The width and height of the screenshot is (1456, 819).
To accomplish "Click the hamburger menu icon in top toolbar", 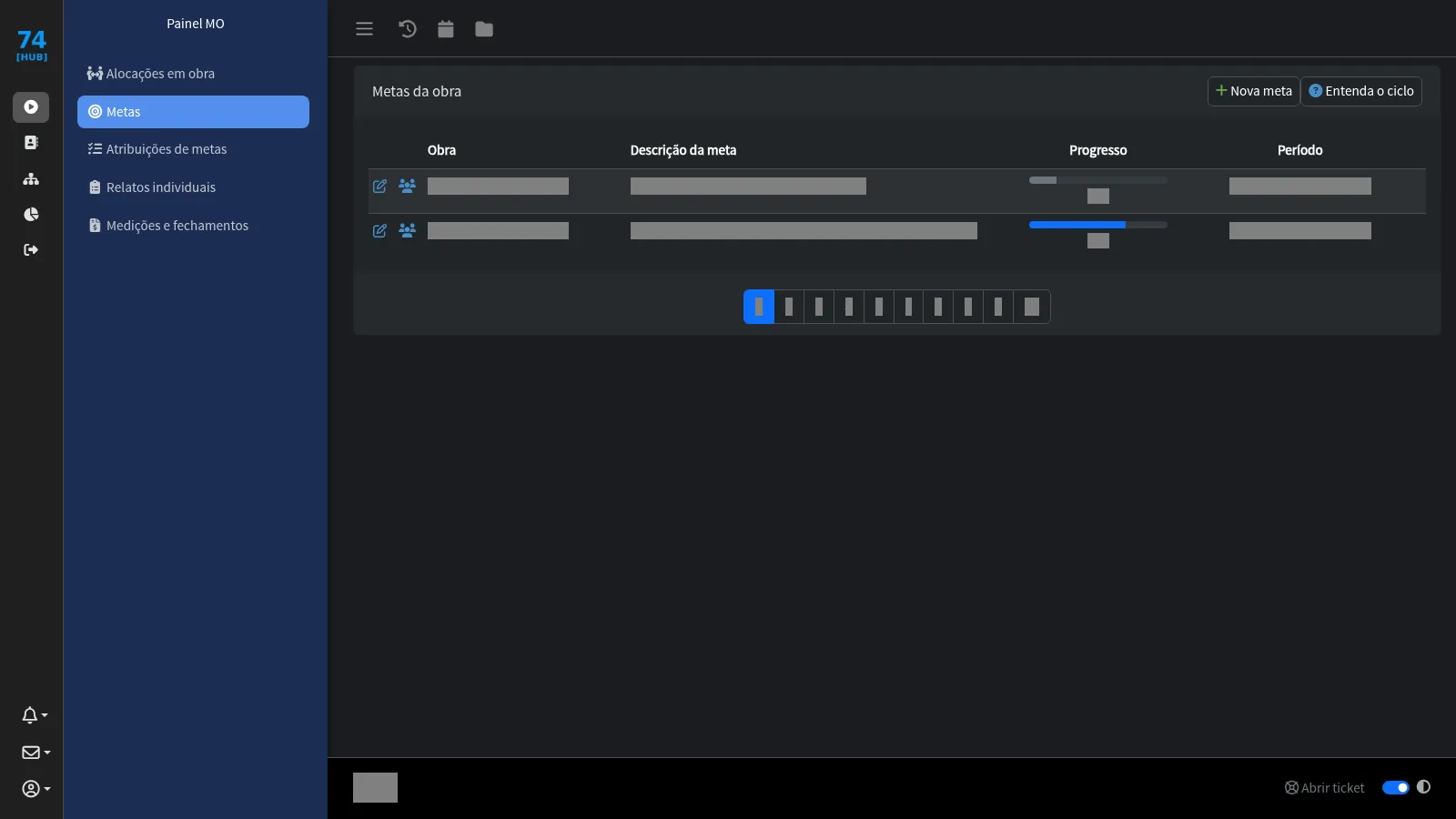I will (x=364, y=29).
